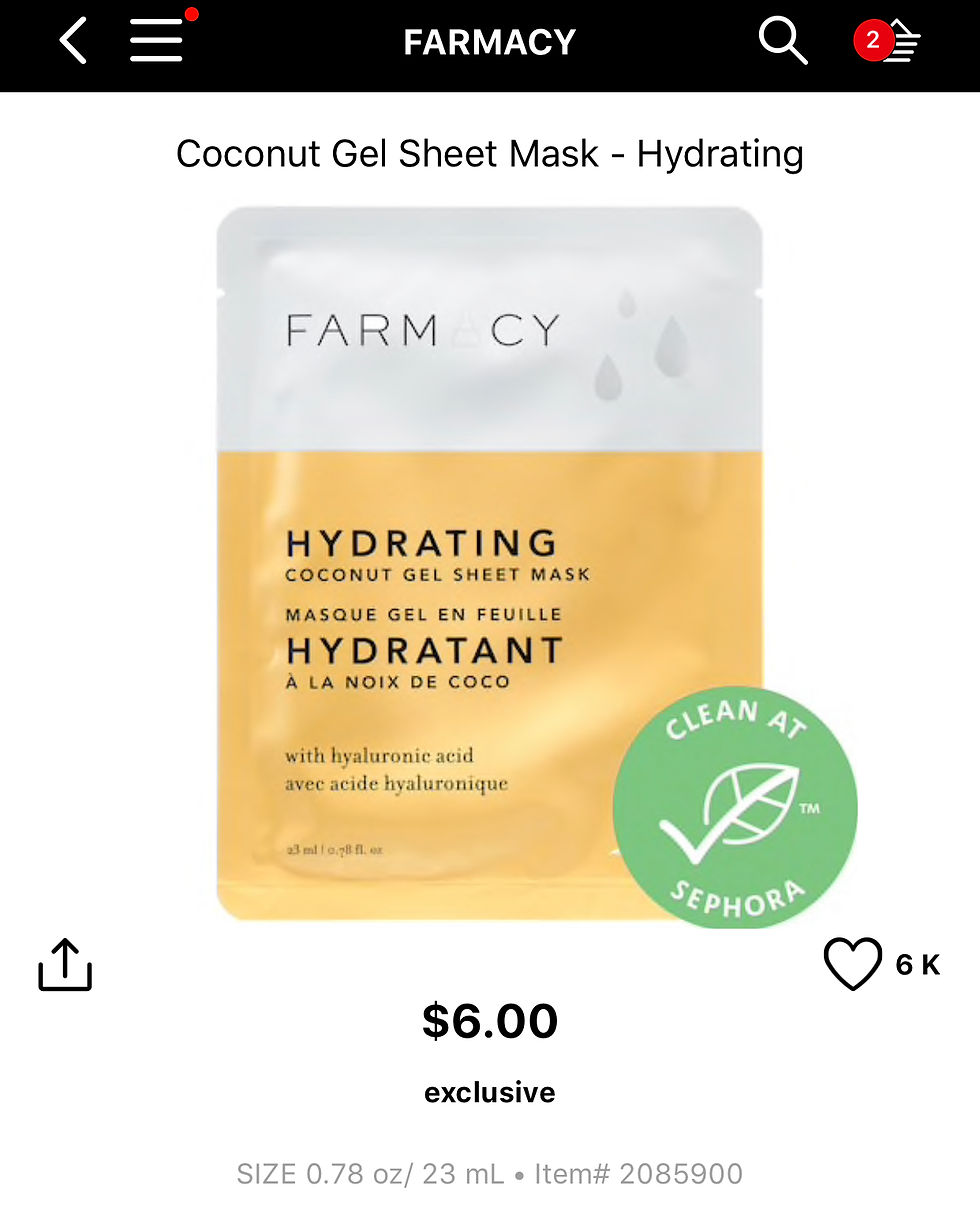Tap the exclusive label

pos(490,1093)
